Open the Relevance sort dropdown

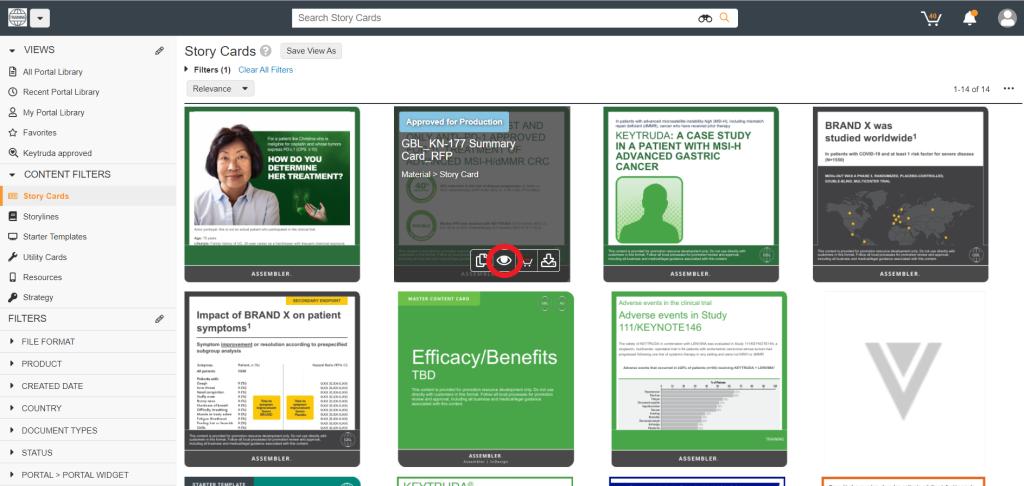click(220, 89)
